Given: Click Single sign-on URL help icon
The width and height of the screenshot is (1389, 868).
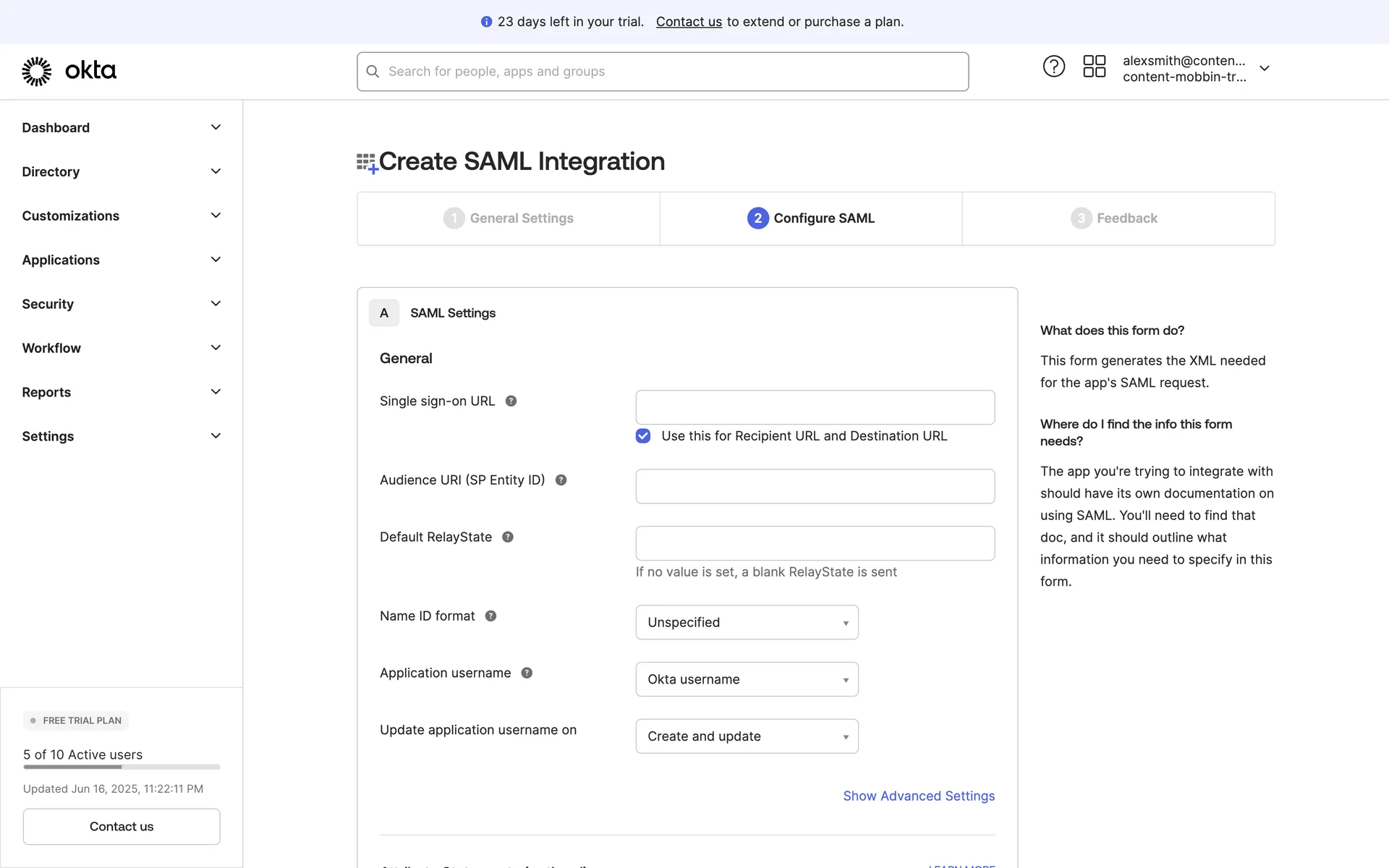Looking at the screenshot, I should pyautogui.click(x=511, y=401).
